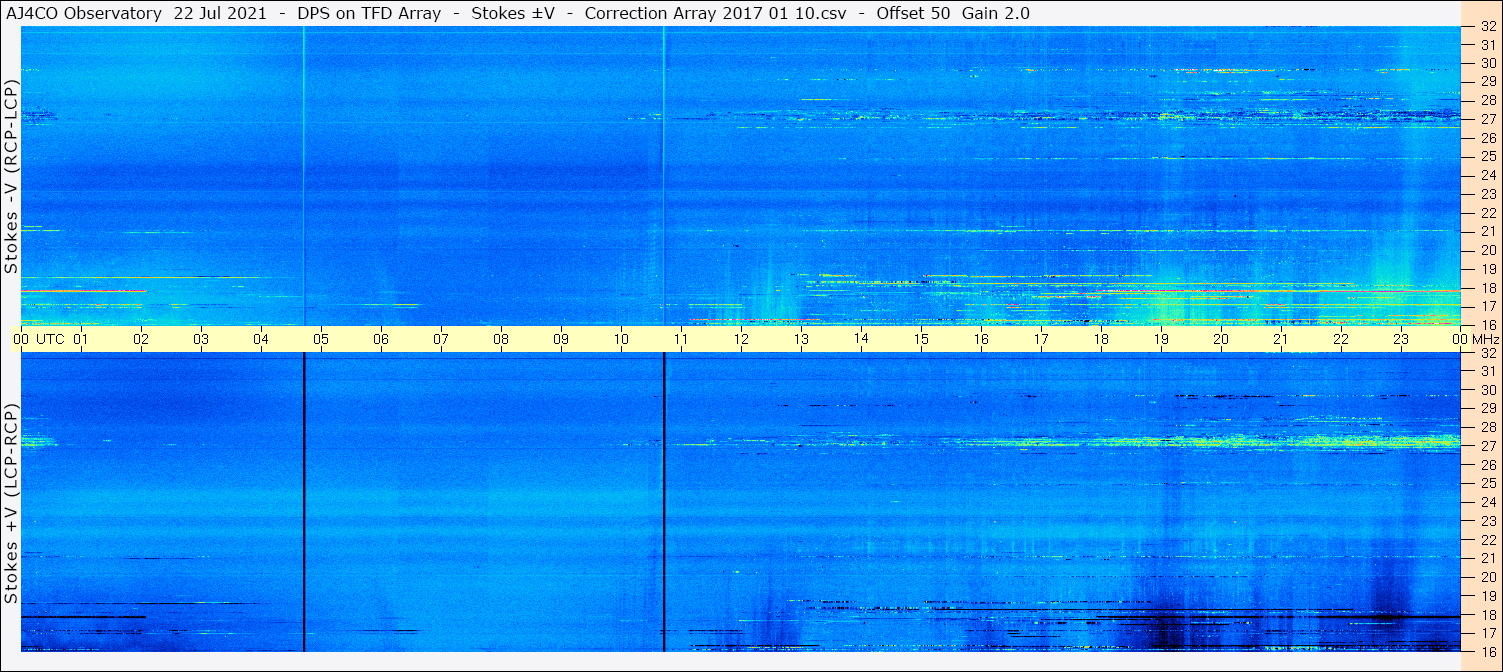Click the 25 MHz tick of lower panel
This screenshot has width=1503, height=672.
[x=1488, y=484]
